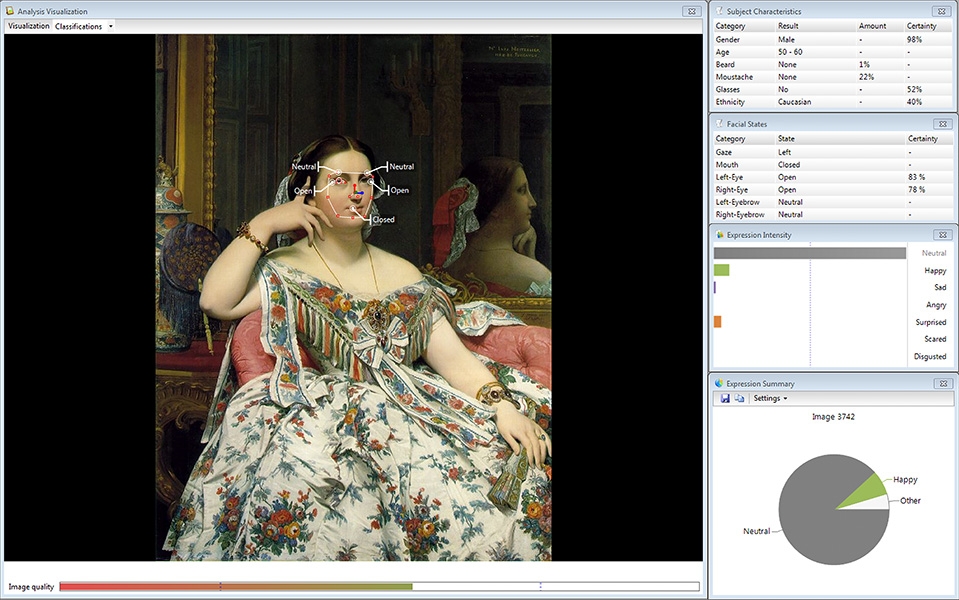Click the green Happy intensity bar
The width and height of the screenshot is (959, 600).
[x=721, y=270]
